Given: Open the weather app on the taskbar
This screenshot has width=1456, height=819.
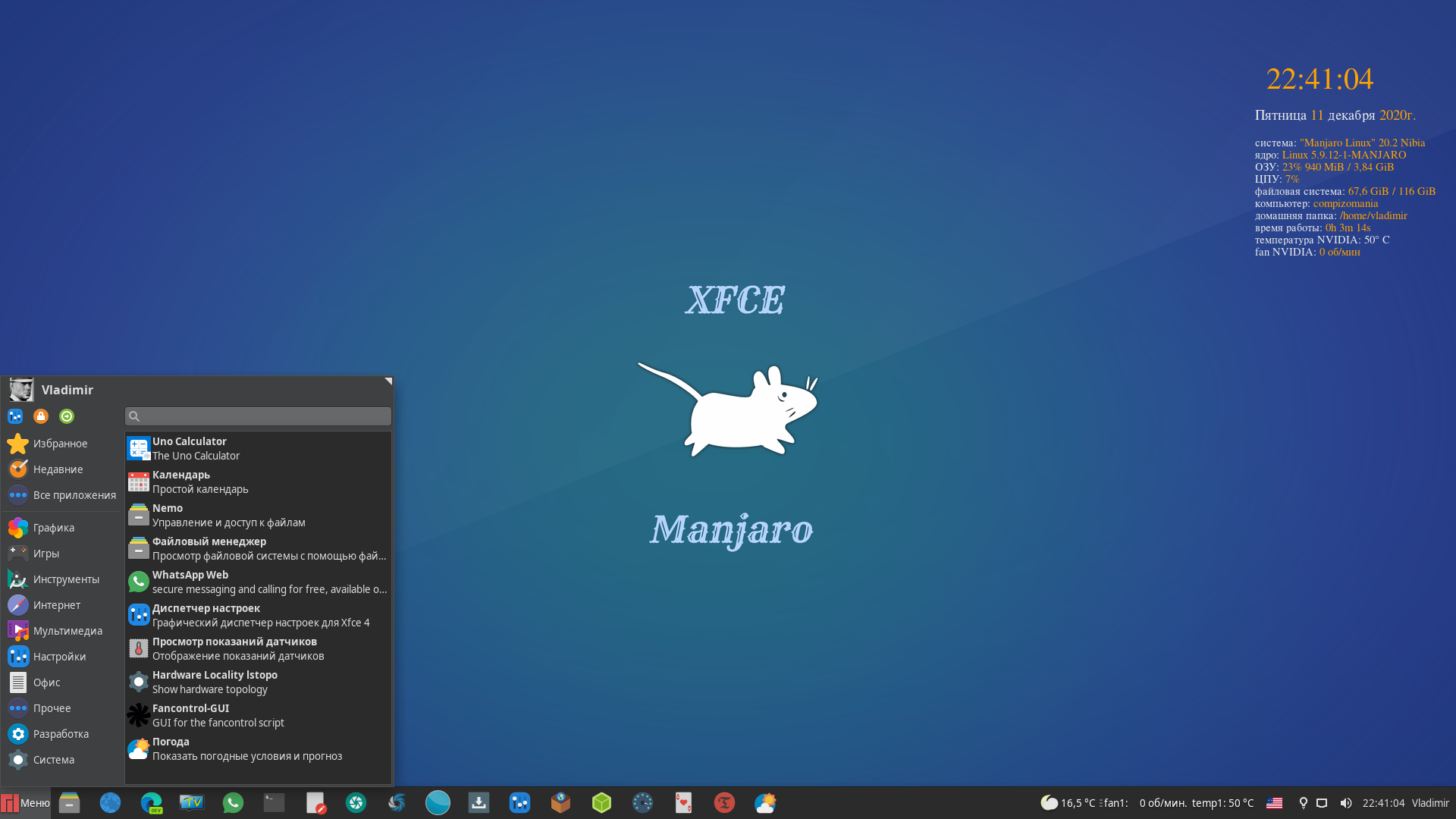Looking at the screenshot, I should point(765,802).
